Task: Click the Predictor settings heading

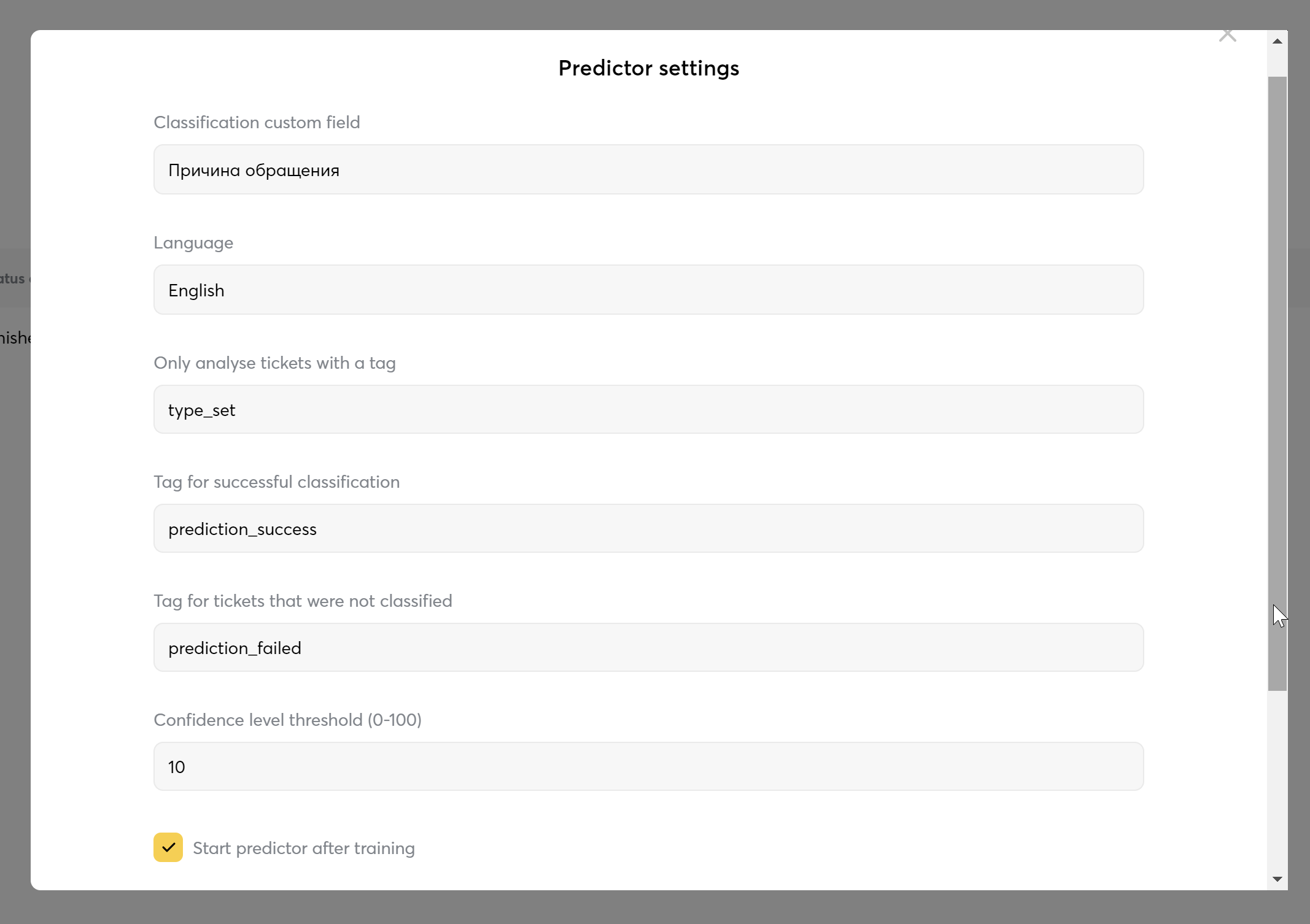Action: tap(649, 68)
